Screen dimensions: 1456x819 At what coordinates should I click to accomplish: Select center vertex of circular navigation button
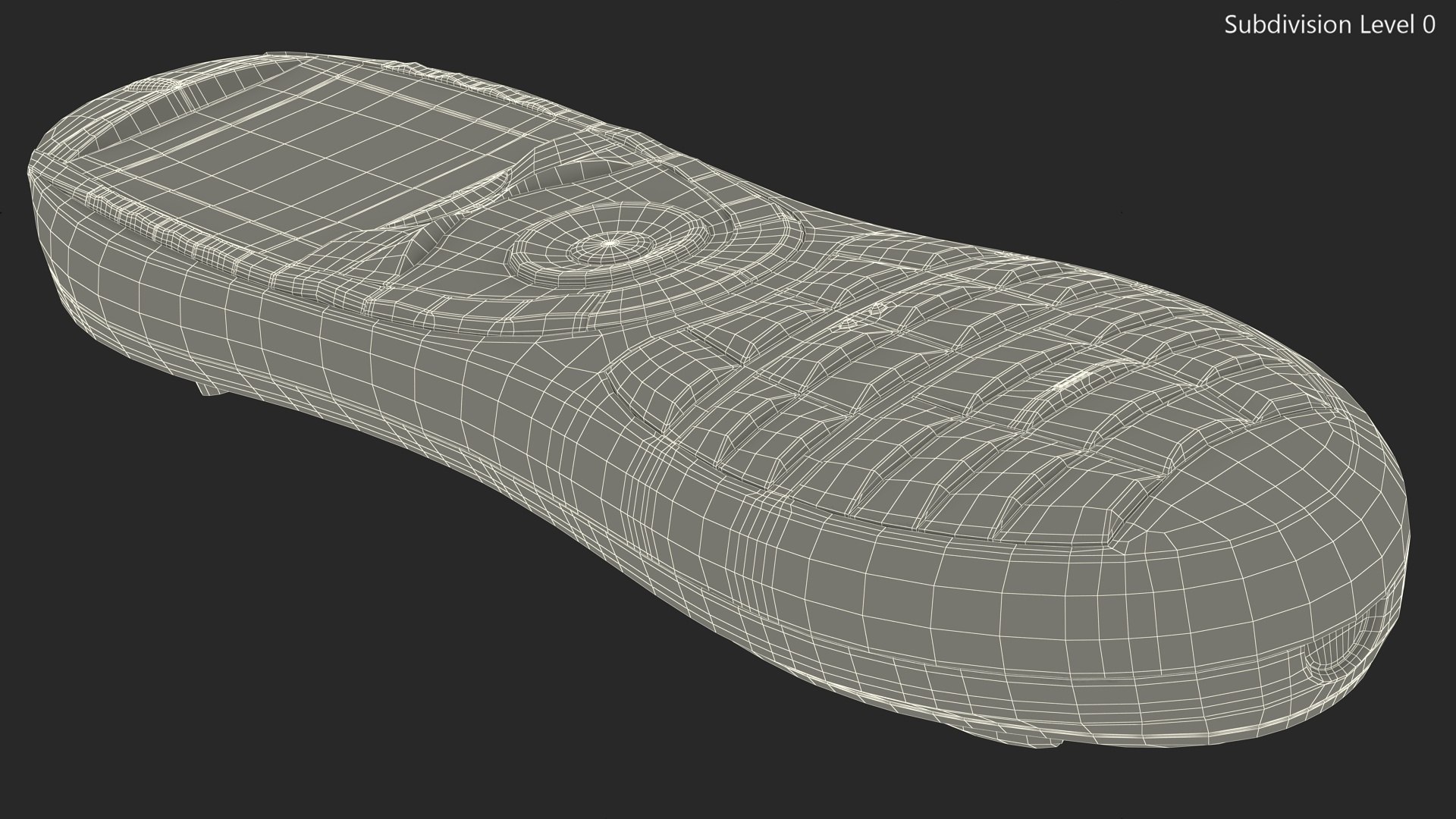coord(611,243)
